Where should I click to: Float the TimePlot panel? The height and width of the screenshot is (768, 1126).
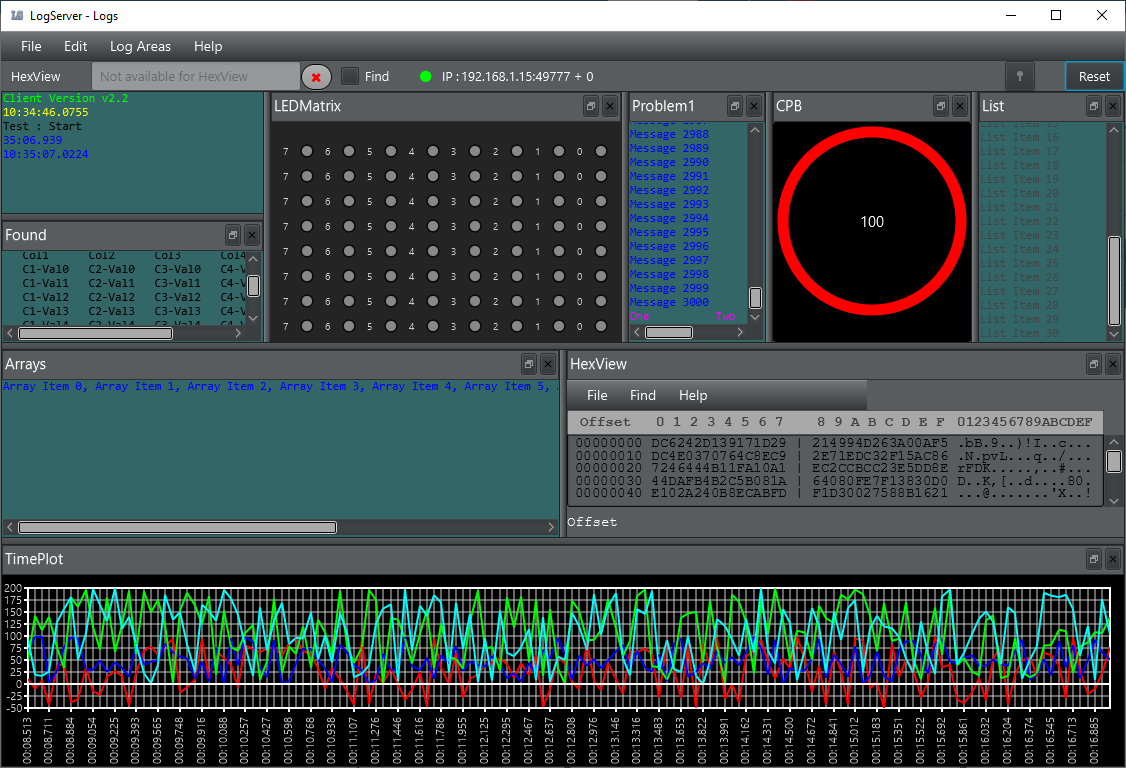1094,559
